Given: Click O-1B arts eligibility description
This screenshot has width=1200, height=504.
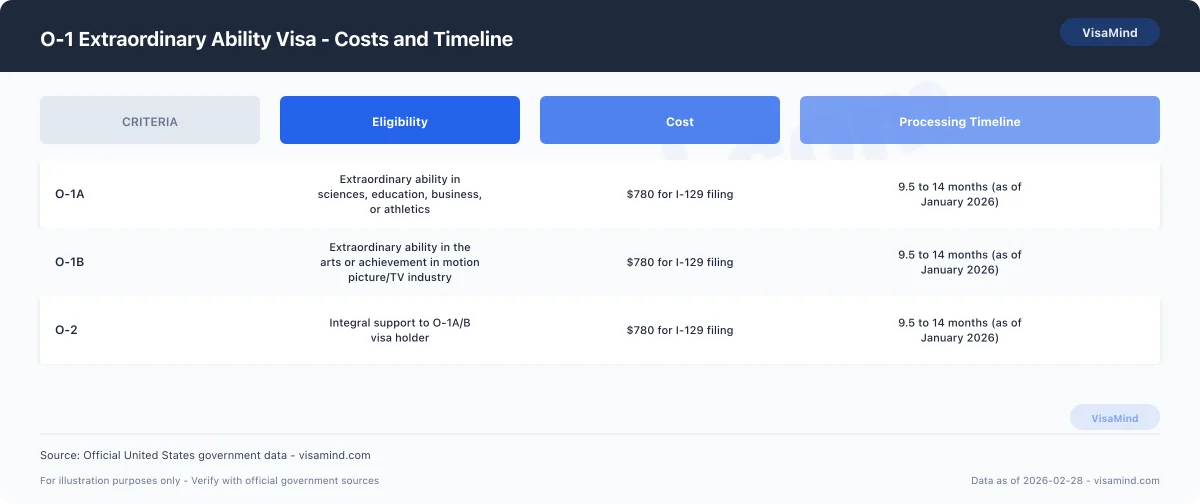Looking at the screenshot, I should (400, 262).
